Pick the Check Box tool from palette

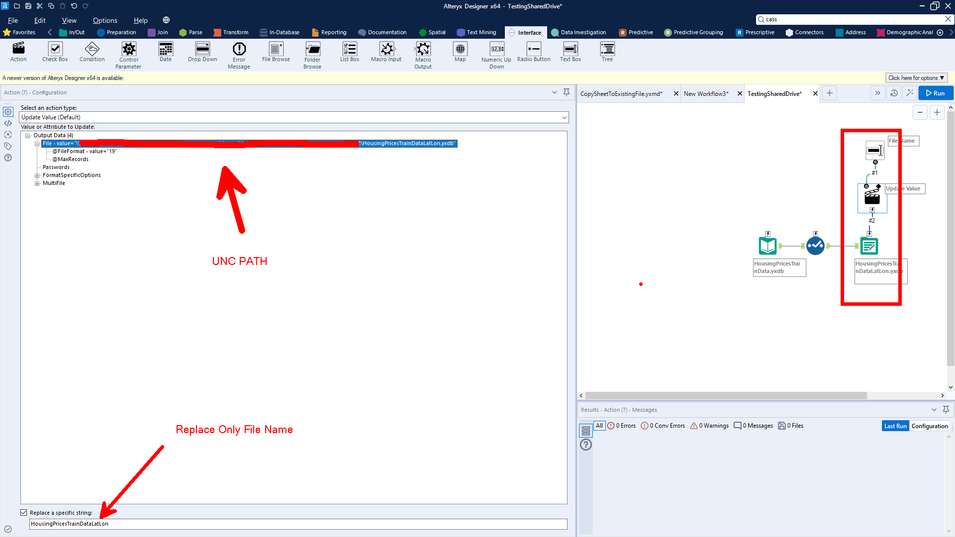tap(55, 52)
